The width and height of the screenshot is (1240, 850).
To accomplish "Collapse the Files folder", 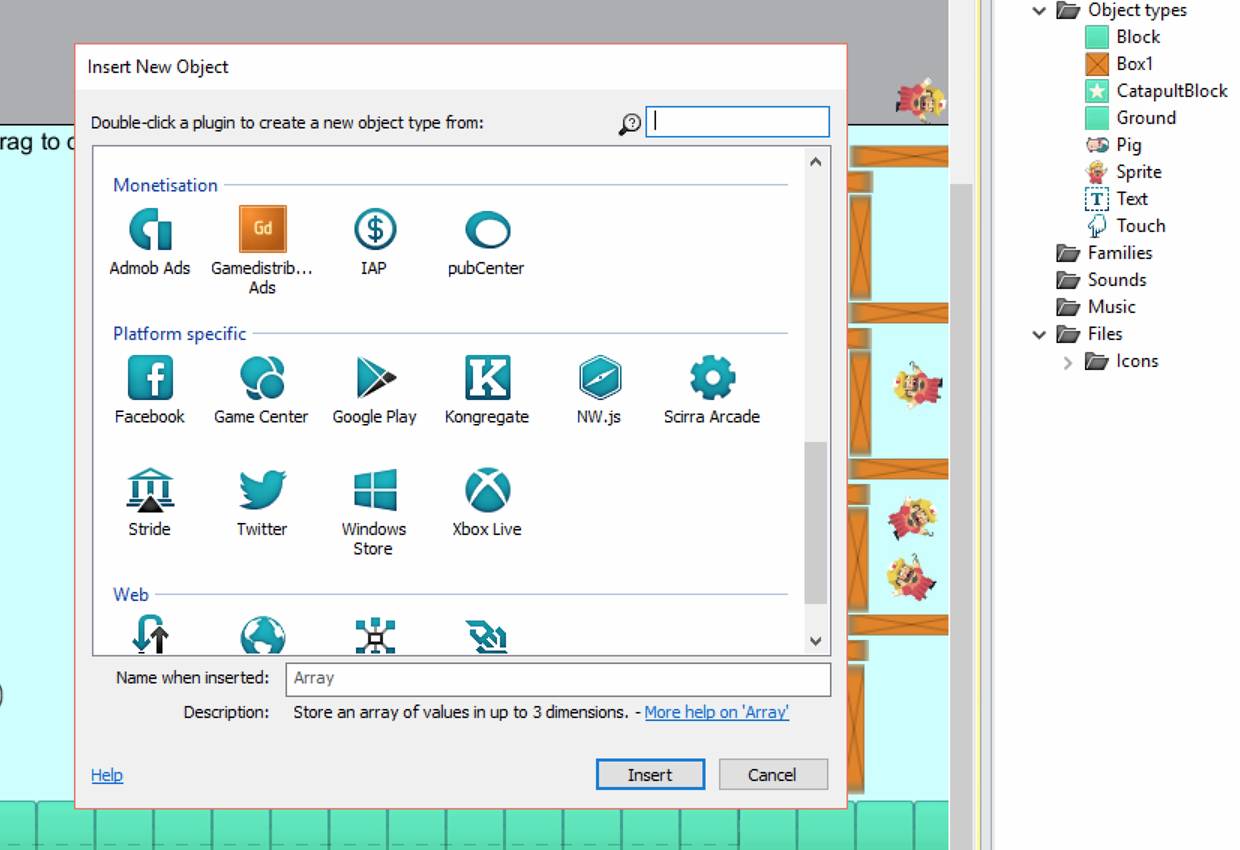I will tap(1039, 335).
